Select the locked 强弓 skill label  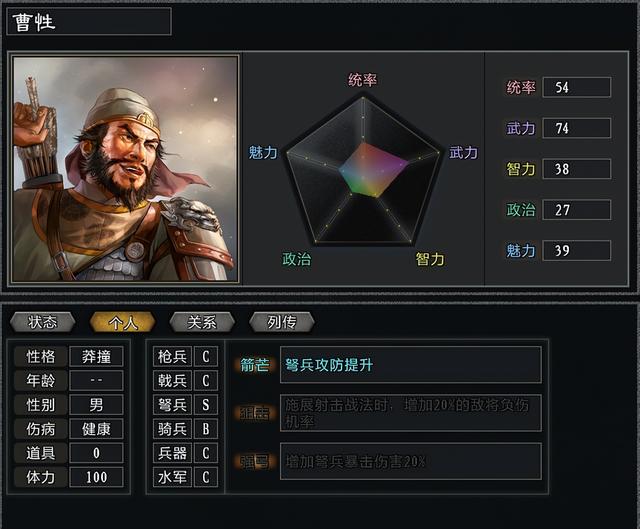point(254,461)
